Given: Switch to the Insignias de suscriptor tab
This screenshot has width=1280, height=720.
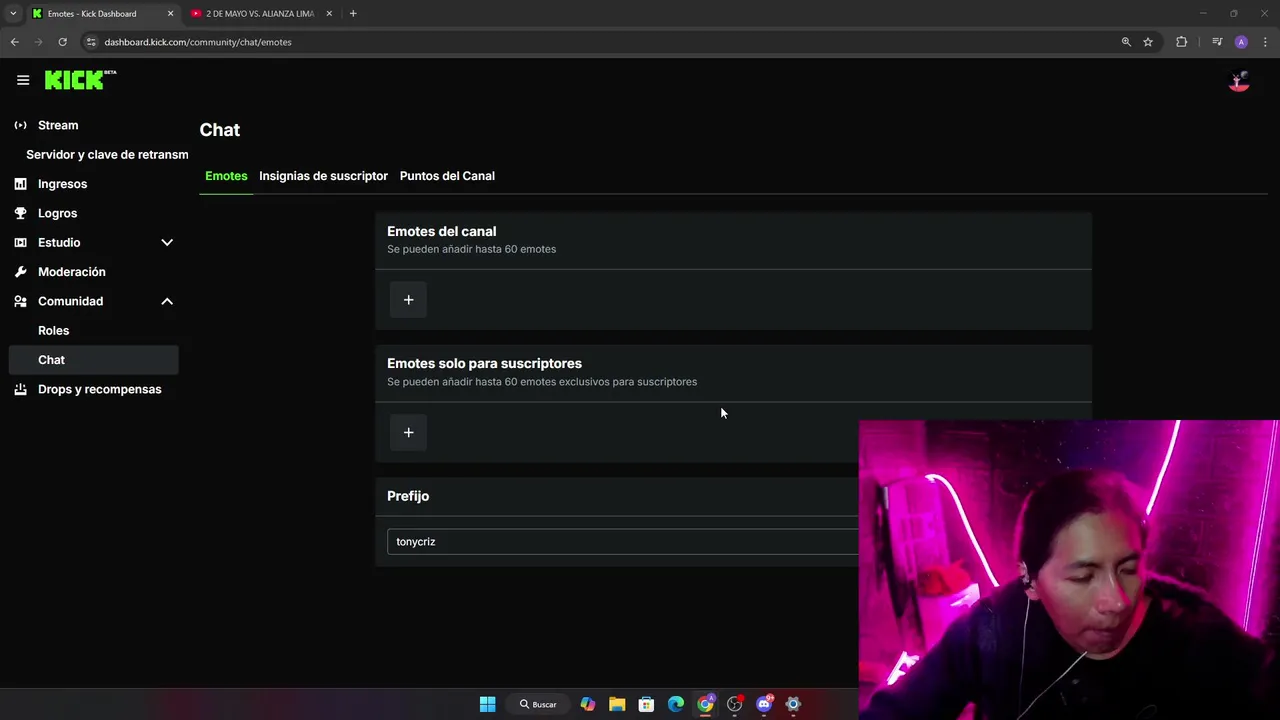Looking at the screenshot, I should [x=323, y=176].
